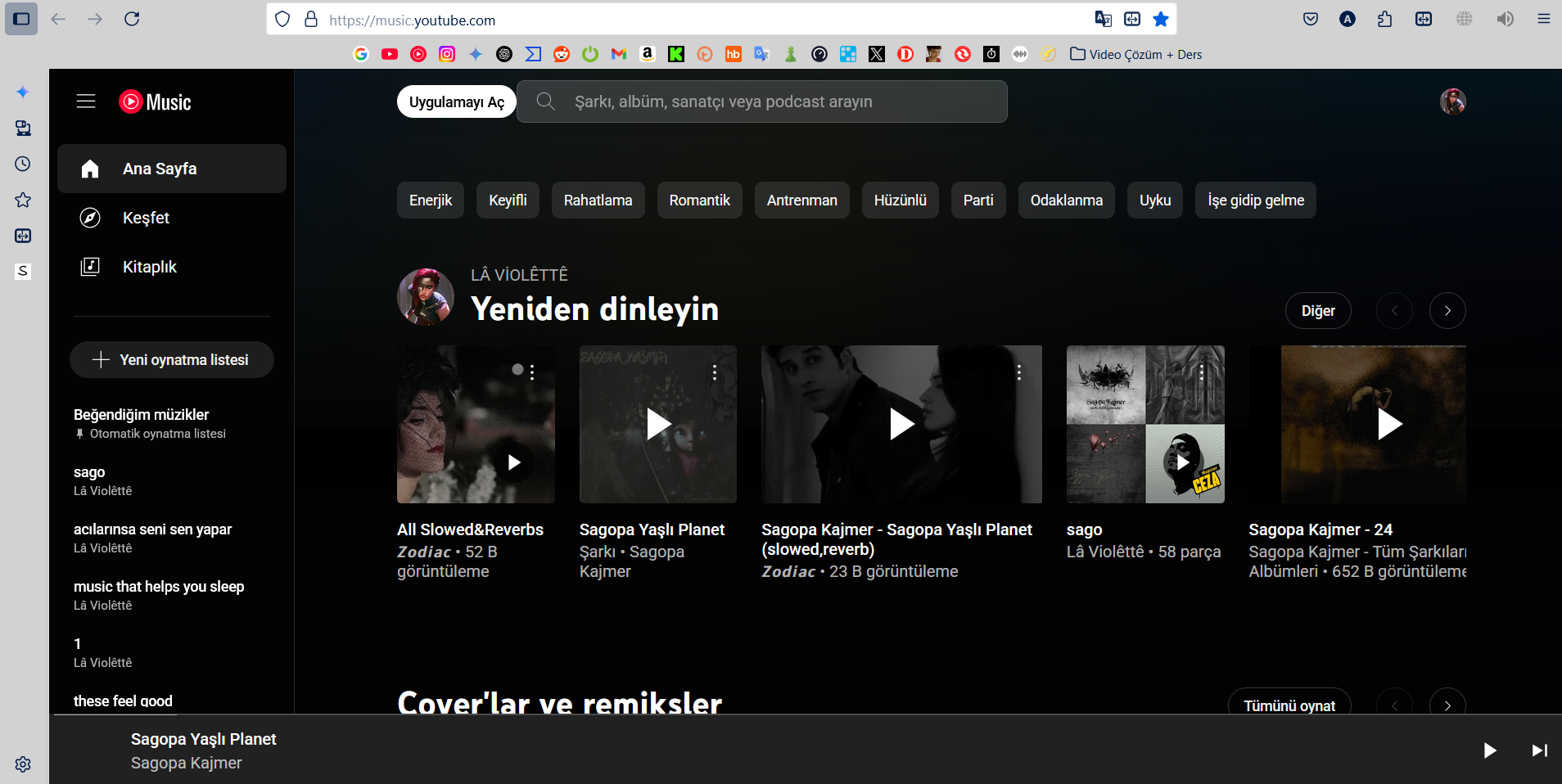Toggle the Hüzünlü mood chip
1562x784 pixels.
tap(900, 201)
